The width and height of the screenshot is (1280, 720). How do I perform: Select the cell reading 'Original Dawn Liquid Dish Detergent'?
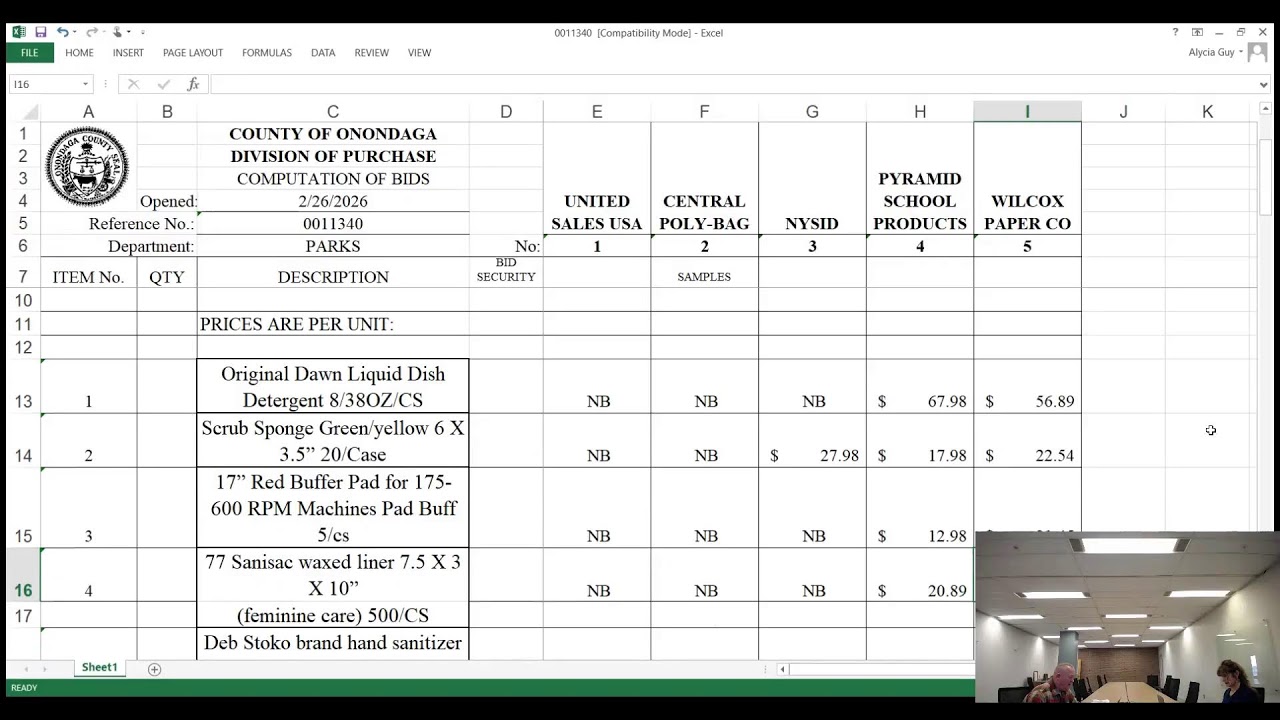(x=333, y=387)
